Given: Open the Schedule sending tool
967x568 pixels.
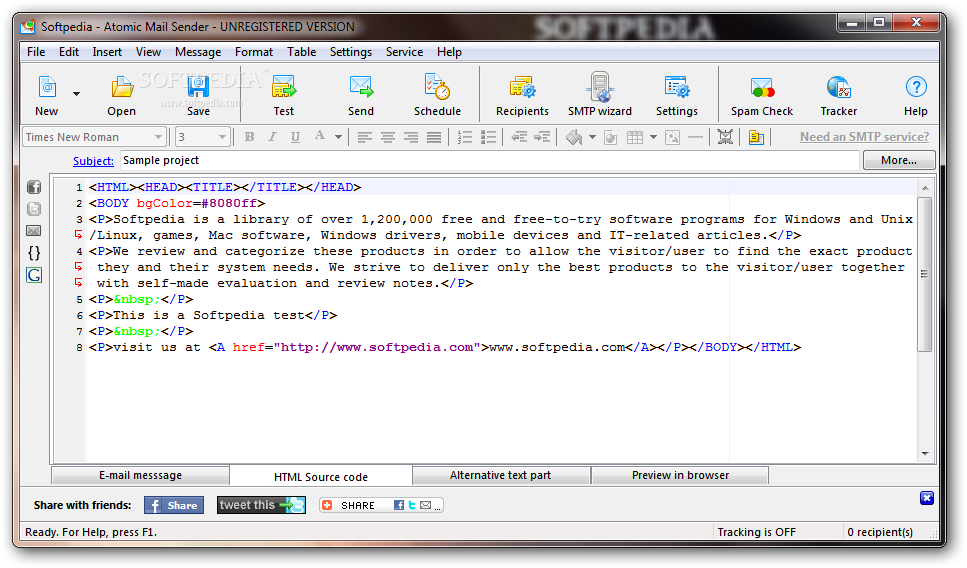Looking at the screenshot, I should [437, 94].
